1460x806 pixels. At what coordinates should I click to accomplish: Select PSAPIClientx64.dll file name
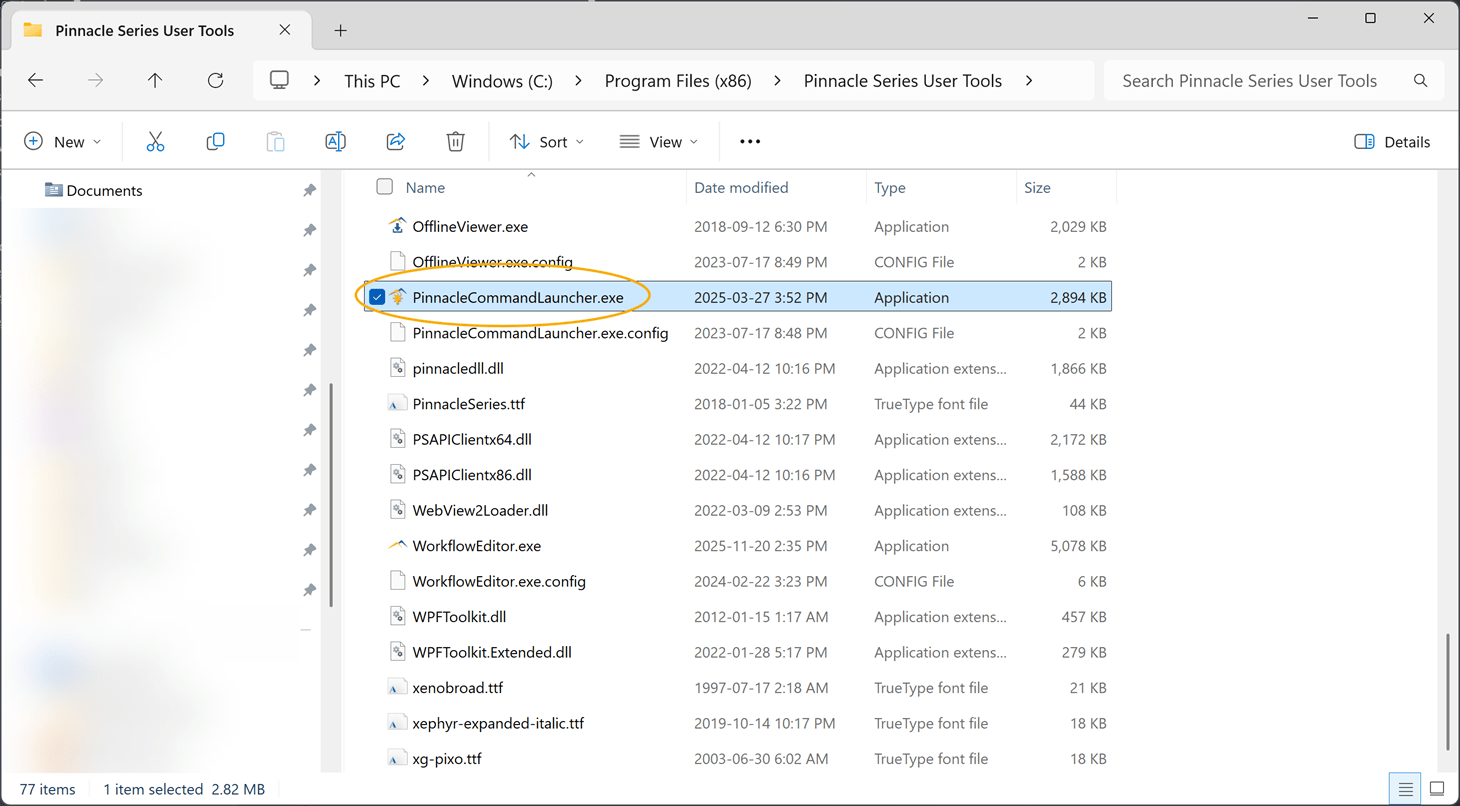tap(472, 439)
